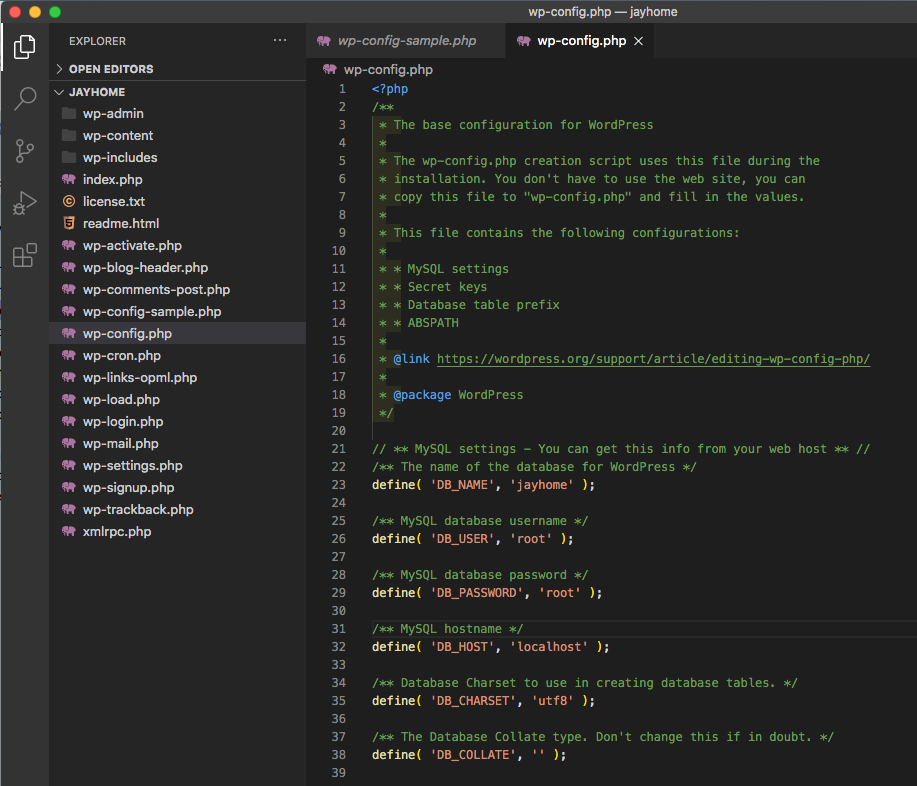This screenshot has width=917, height=786.
Task: Click the 'localhost' DB_HOST value
Action: point(549,647)
